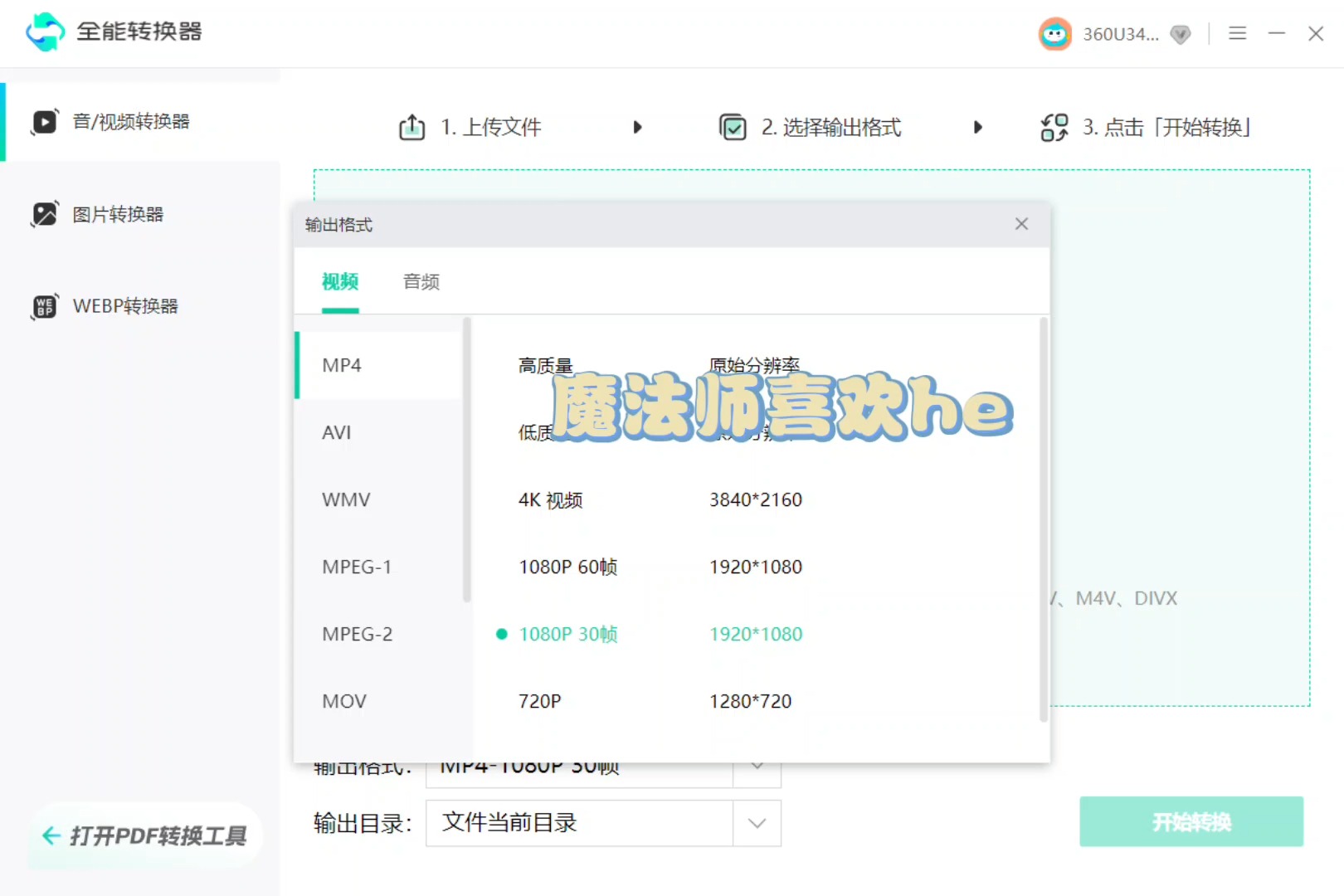Viewport: 1344px width, 896px height.
Task: Open the 打开PDF转换工具 link
Action: [145, 837]
